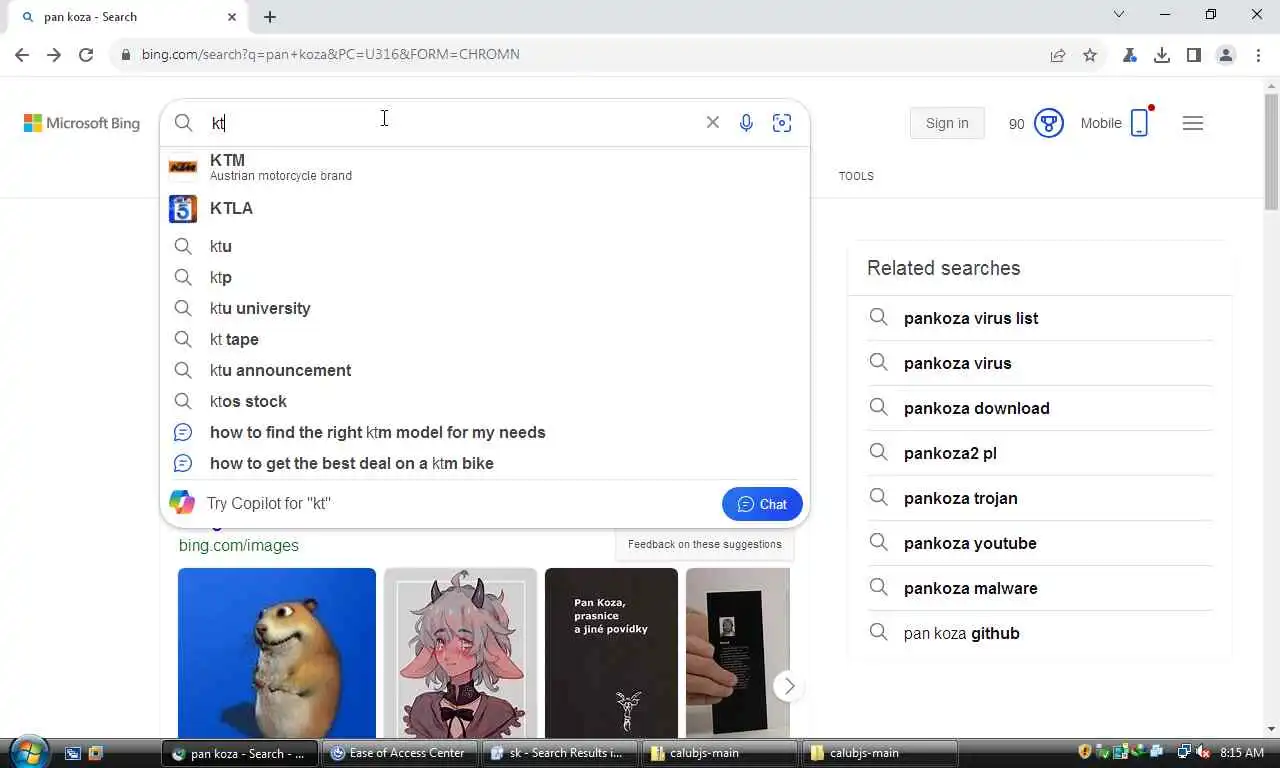Clear the search box with X icon

pyautogui.click(x=713, y=122)
